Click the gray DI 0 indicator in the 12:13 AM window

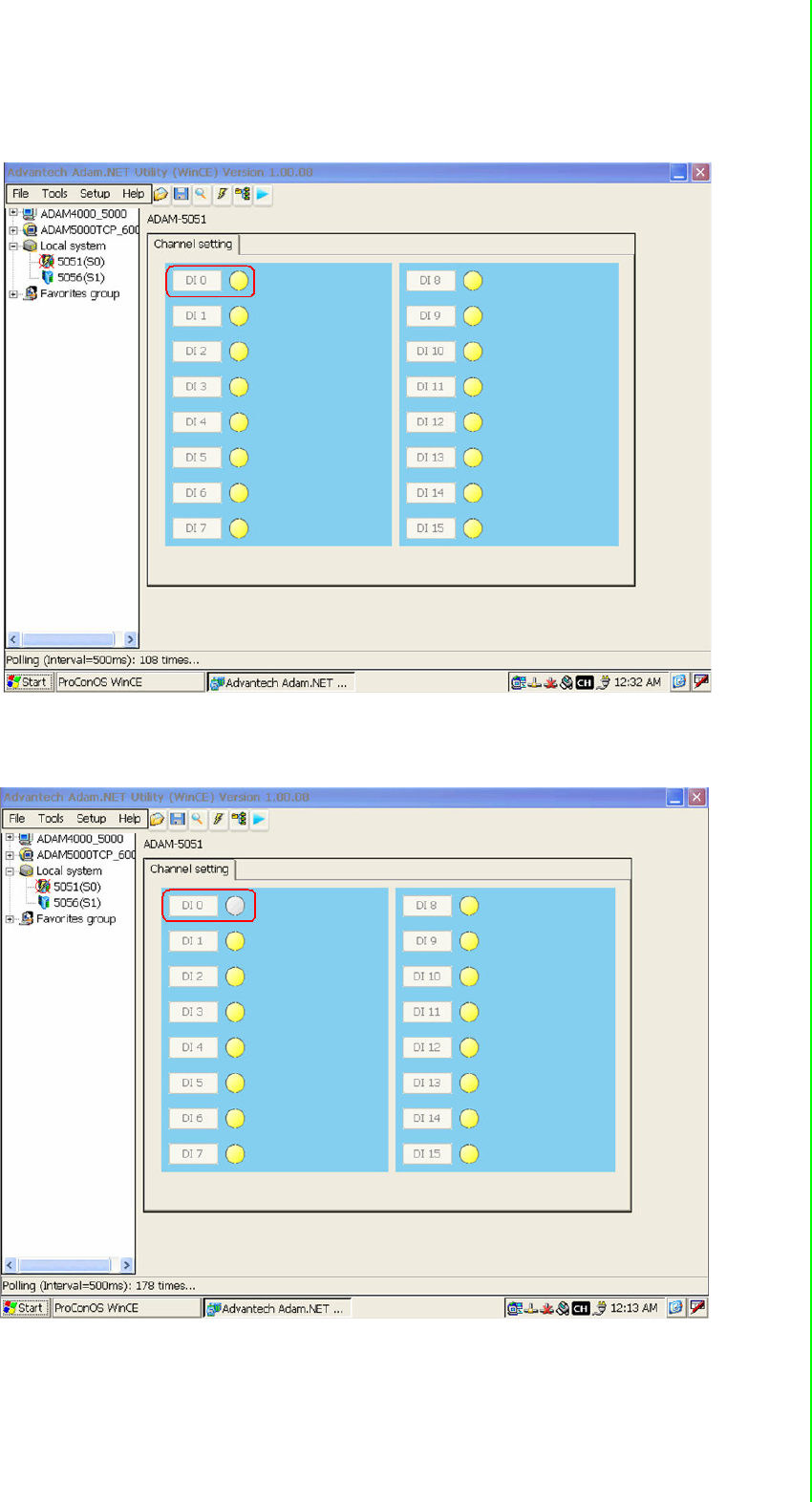pyautogui.click(x=235, y=906)
